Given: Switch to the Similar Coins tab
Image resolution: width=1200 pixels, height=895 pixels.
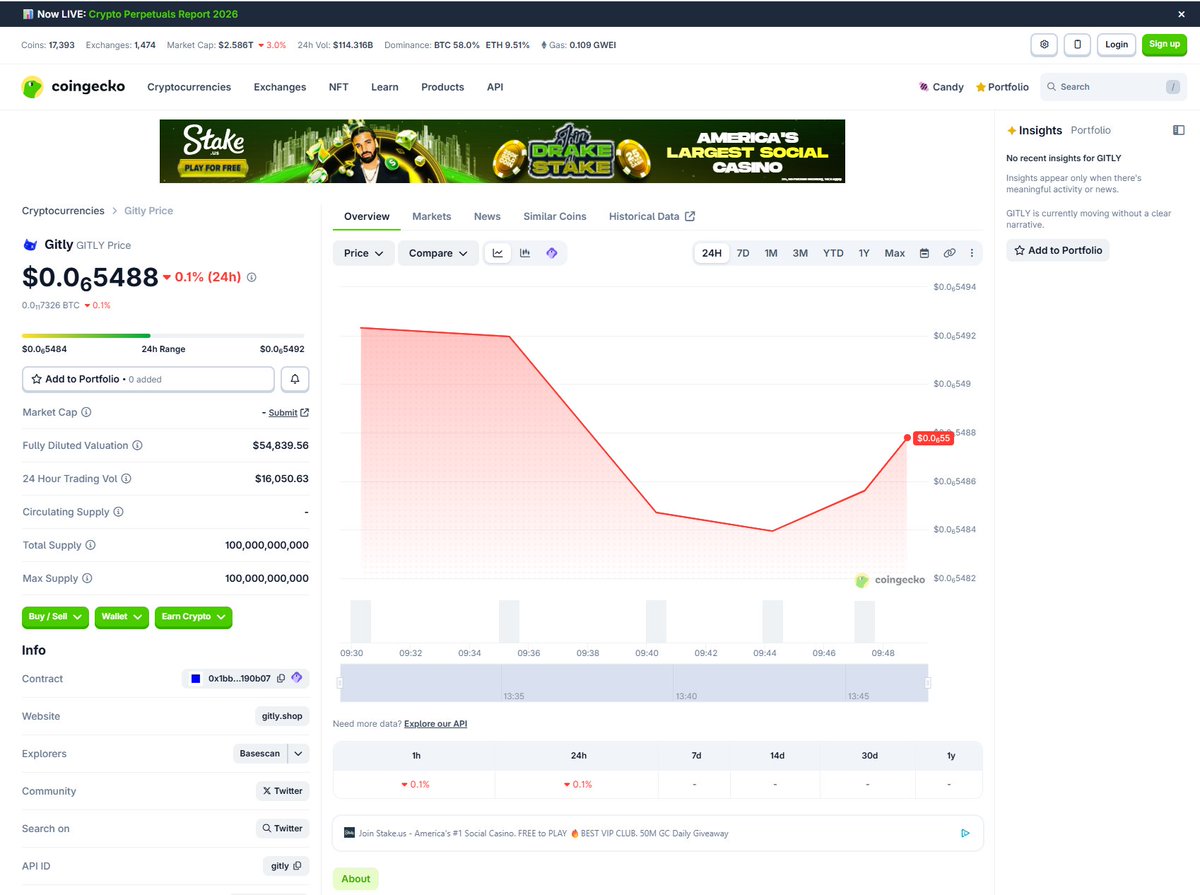Looking at the screenshot, I should pyautogui.click(x=555, y=216).
